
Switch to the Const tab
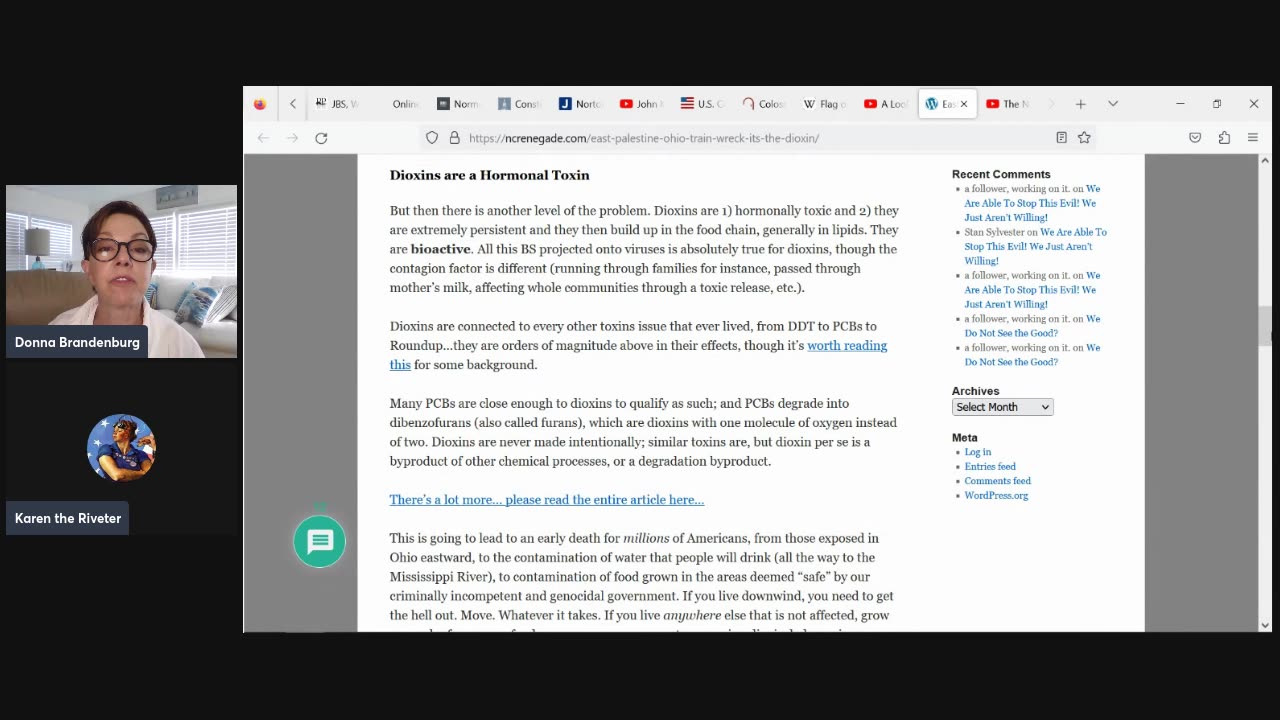[520, 104]
